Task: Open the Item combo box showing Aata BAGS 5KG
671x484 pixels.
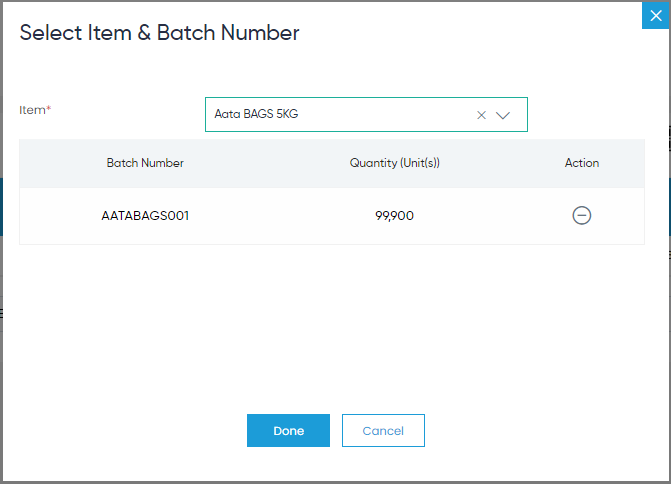Action: [x=366, y=114]
